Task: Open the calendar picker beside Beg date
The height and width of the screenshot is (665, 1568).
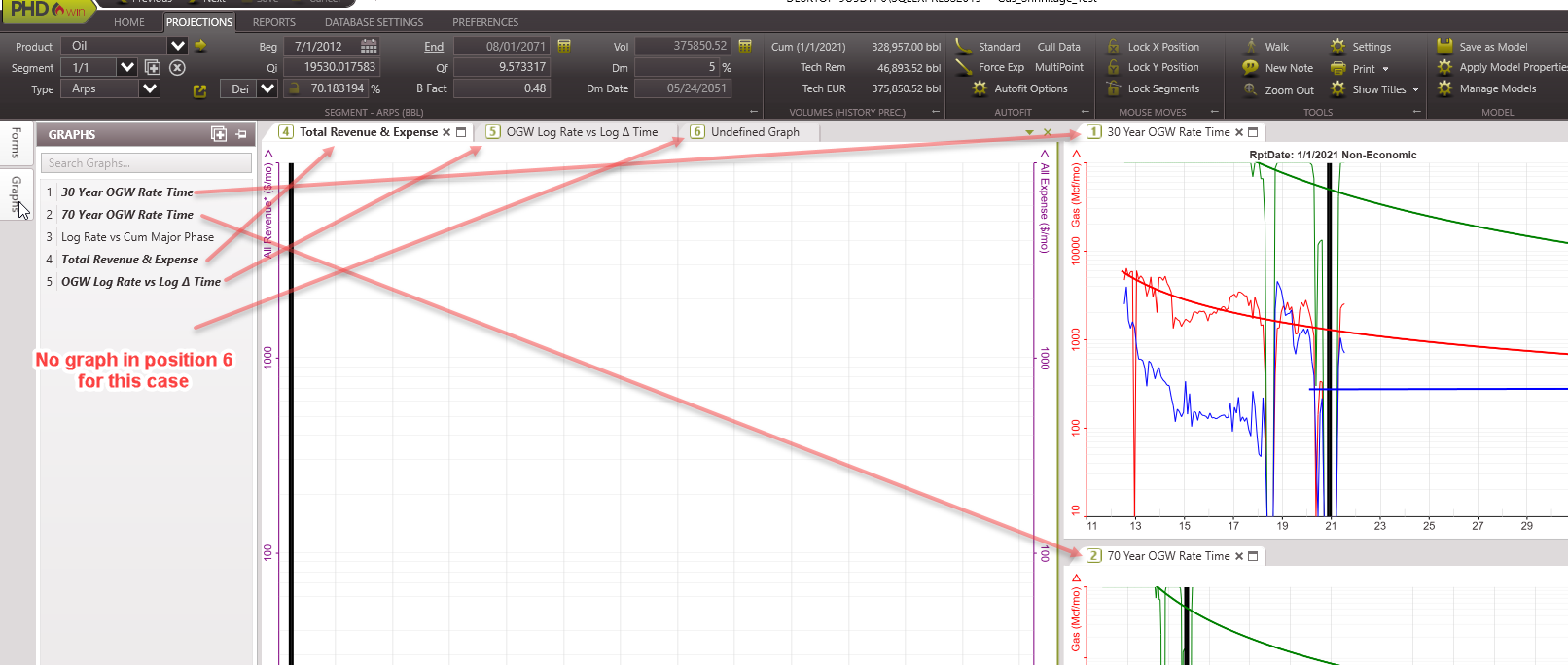Action: coord(369,46)
